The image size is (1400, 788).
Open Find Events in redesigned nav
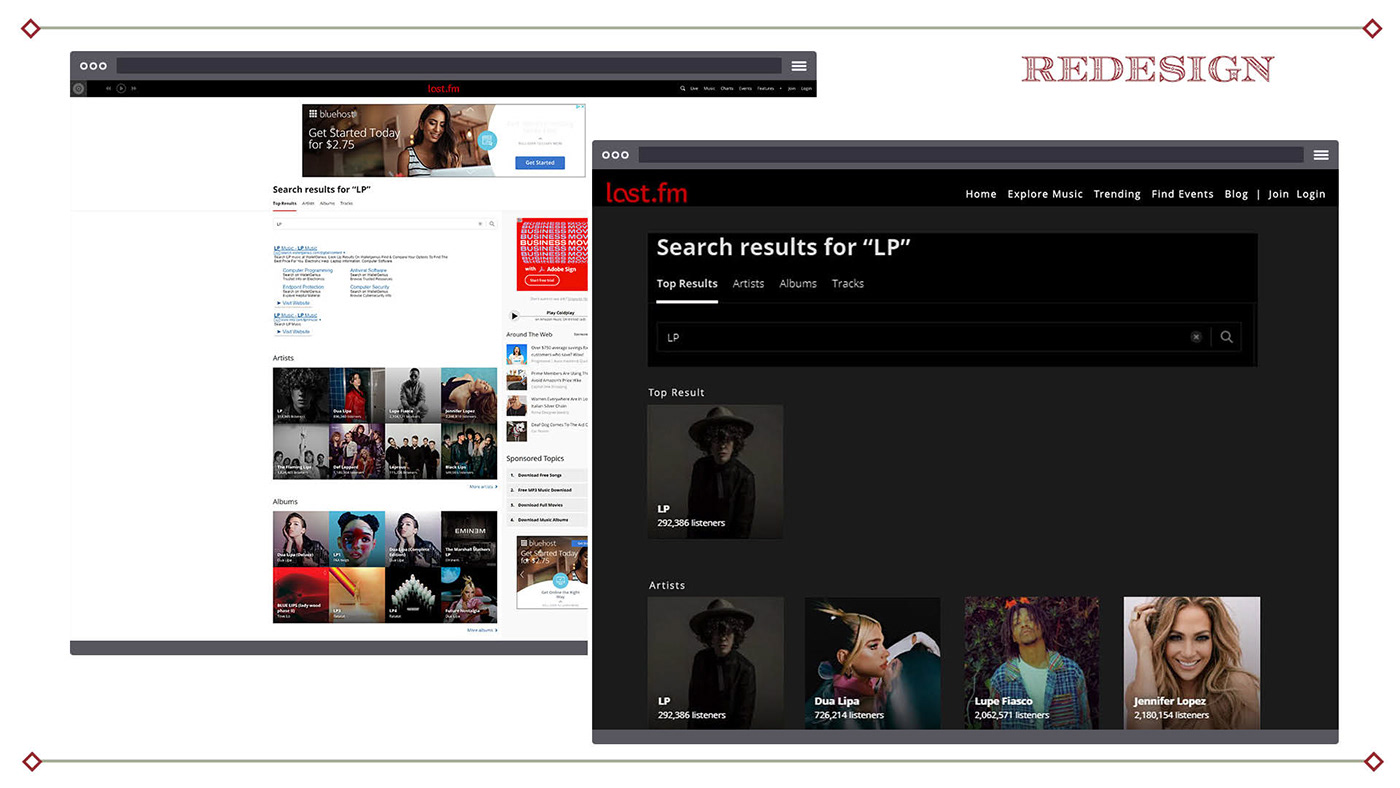1182,194
